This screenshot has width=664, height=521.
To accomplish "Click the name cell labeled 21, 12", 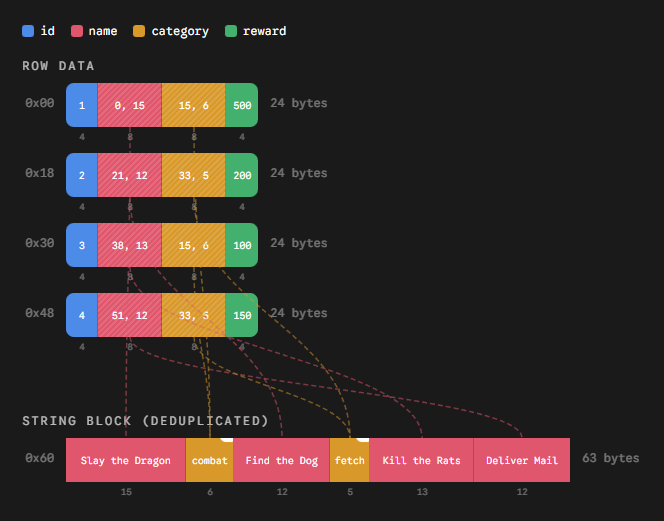I will pos(129,175).
